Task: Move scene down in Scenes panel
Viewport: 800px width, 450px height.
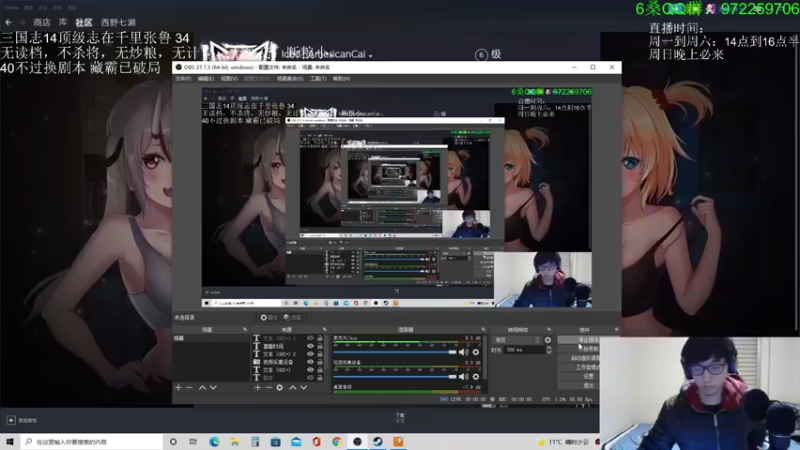Action: (x=213, y=388)
